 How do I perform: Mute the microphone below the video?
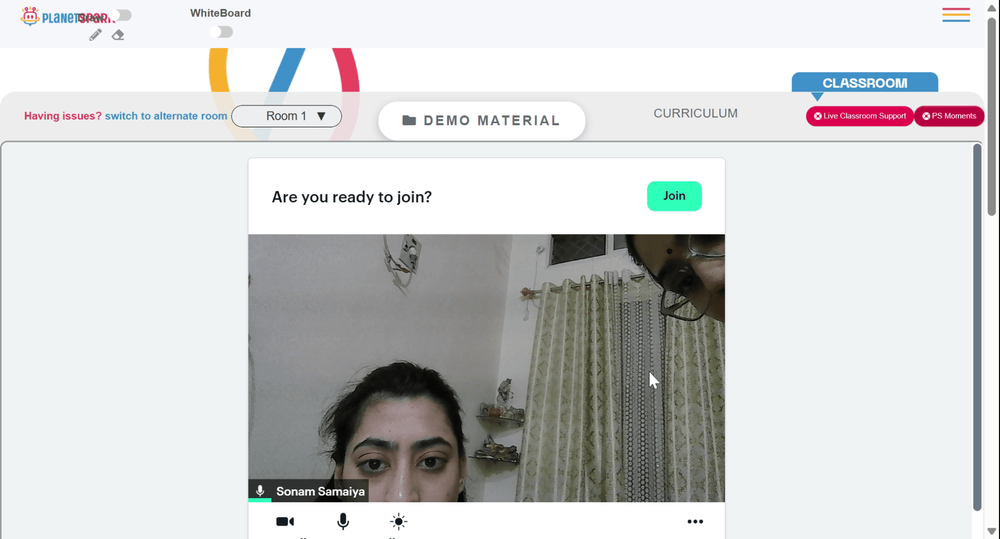pos(343,522)
